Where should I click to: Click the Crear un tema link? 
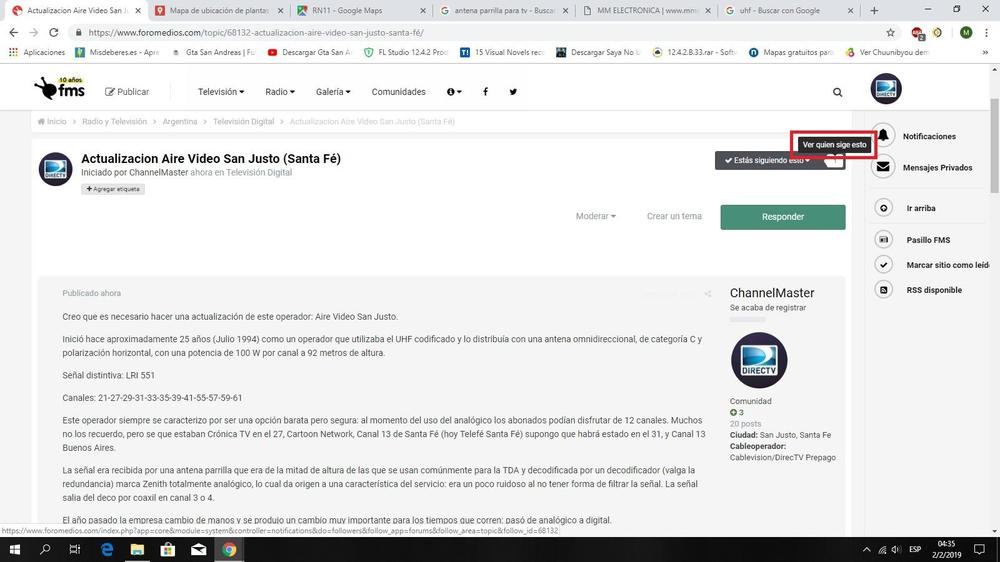(x=674, y=216)
